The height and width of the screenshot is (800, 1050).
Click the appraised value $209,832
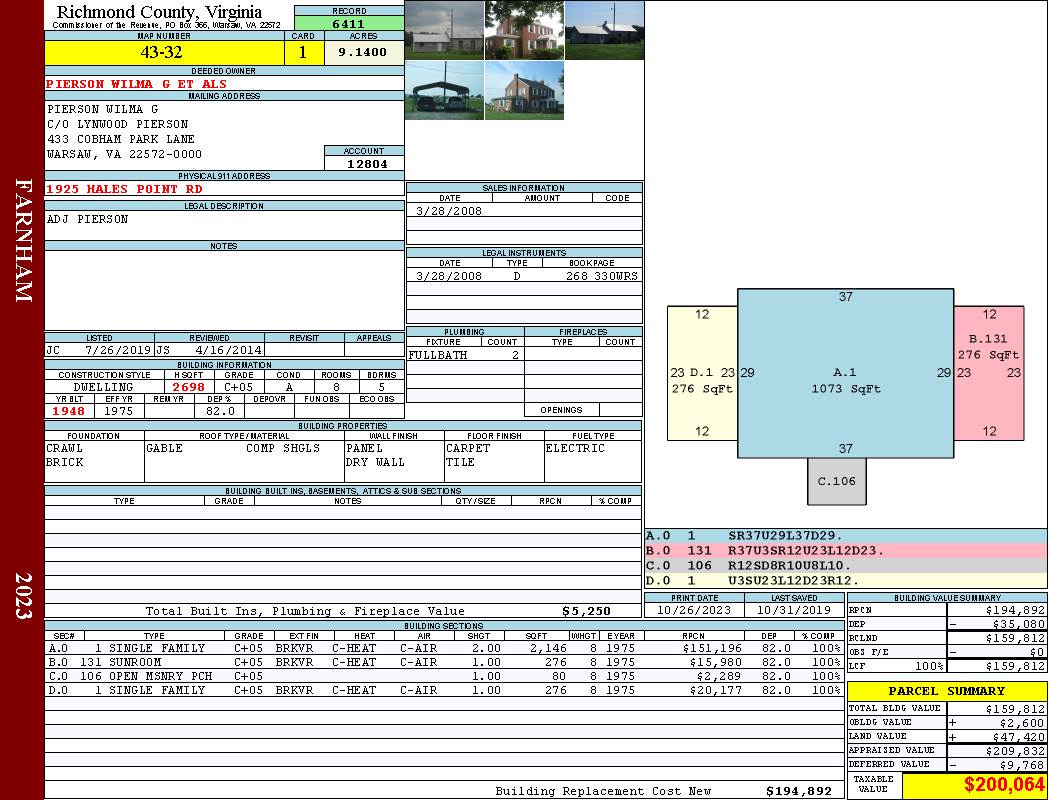[1015, 750]
